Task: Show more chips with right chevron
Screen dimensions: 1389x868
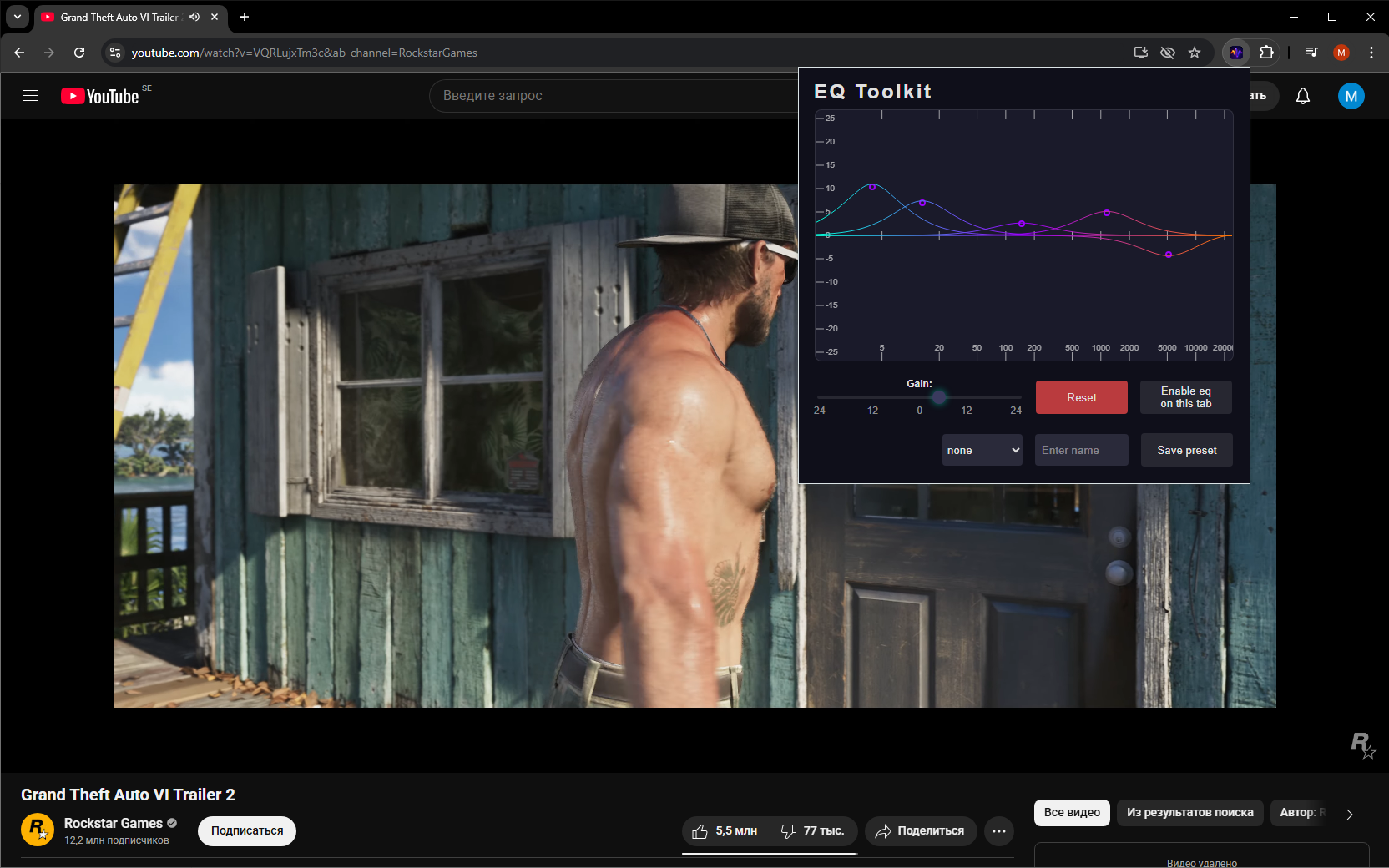Action: click(1350, 814)
